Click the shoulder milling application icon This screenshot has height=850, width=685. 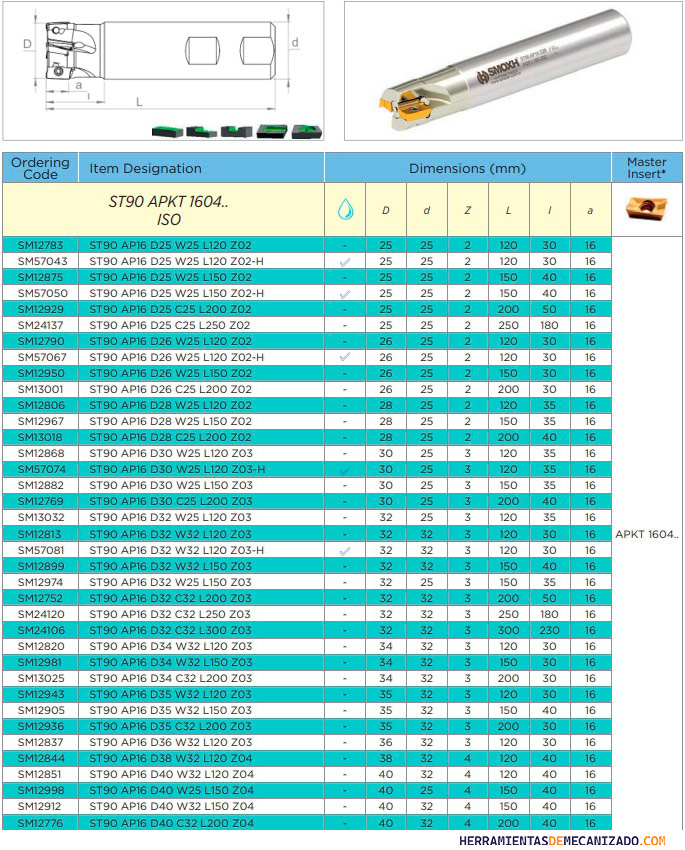[x=202, y=131]
